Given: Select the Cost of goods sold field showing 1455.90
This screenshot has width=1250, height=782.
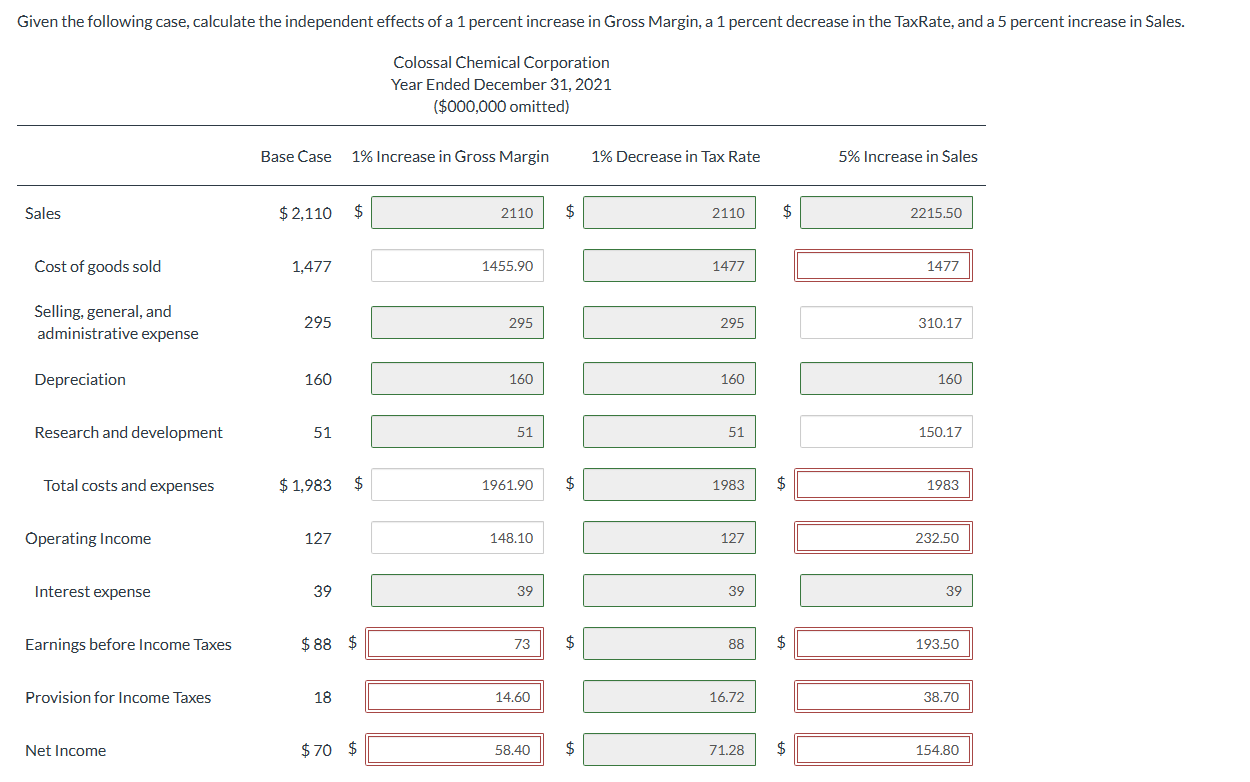Looking at the screenshot, I should coord(457,265).
